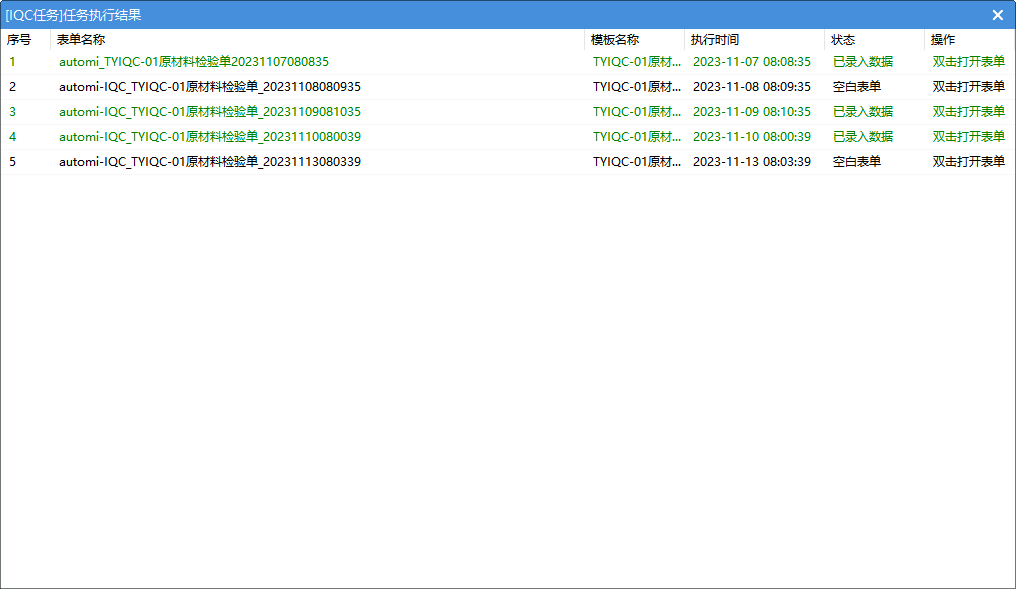Screen dimensions: 1016x589
Task: Close the IQC task results dialog
Action: pos(997,15)
